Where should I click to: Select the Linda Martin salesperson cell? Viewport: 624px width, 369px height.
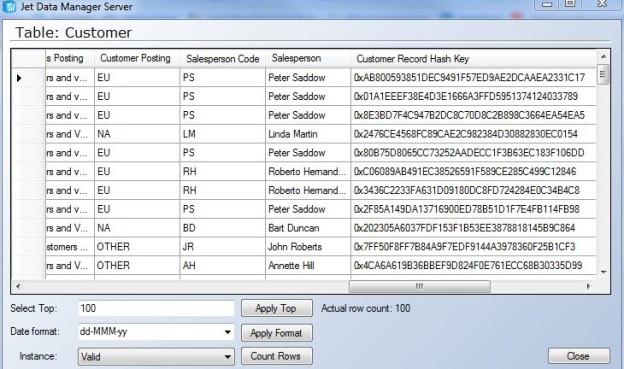tap(308, 134)
